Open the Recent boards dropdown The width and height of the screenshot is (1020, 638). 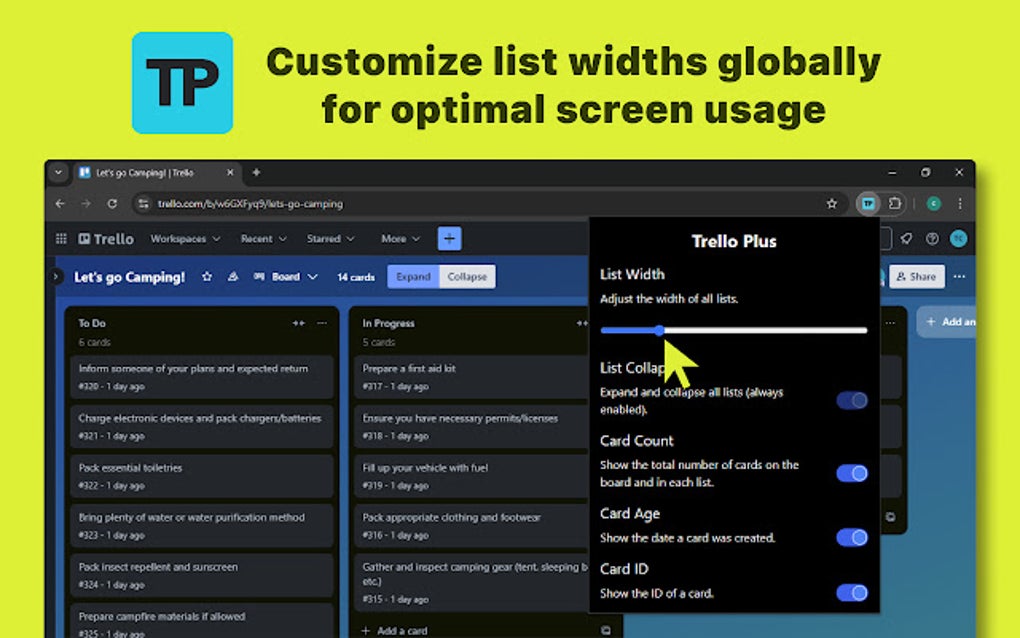coord(262,239)
